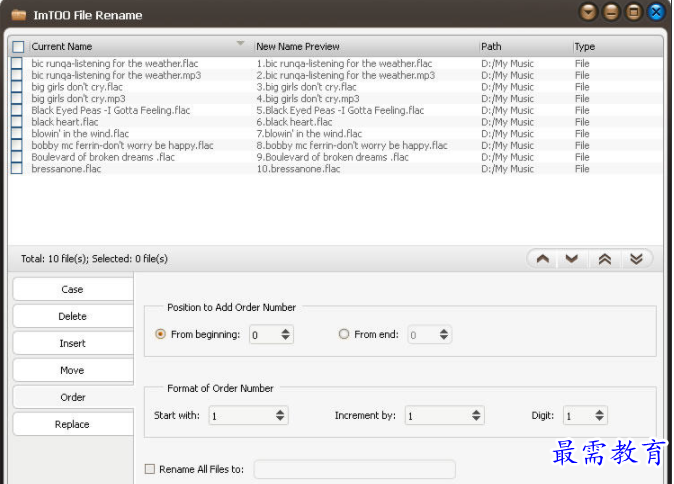Image resolution: width=674 pixels, height=484 pixels.
Task: Enable the Rename All Files to checkbox
Action: point(150,469)
